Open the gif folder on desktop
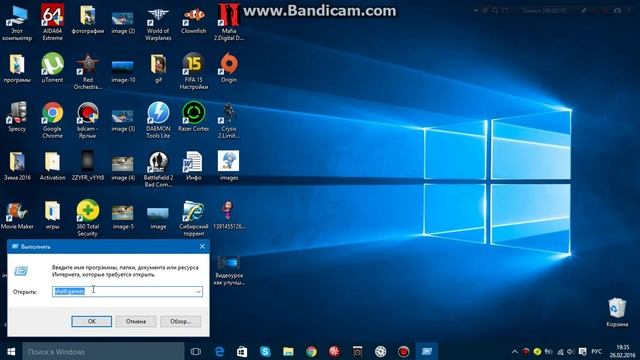Screen dimensions: 640x360 (x=158, y=68)
